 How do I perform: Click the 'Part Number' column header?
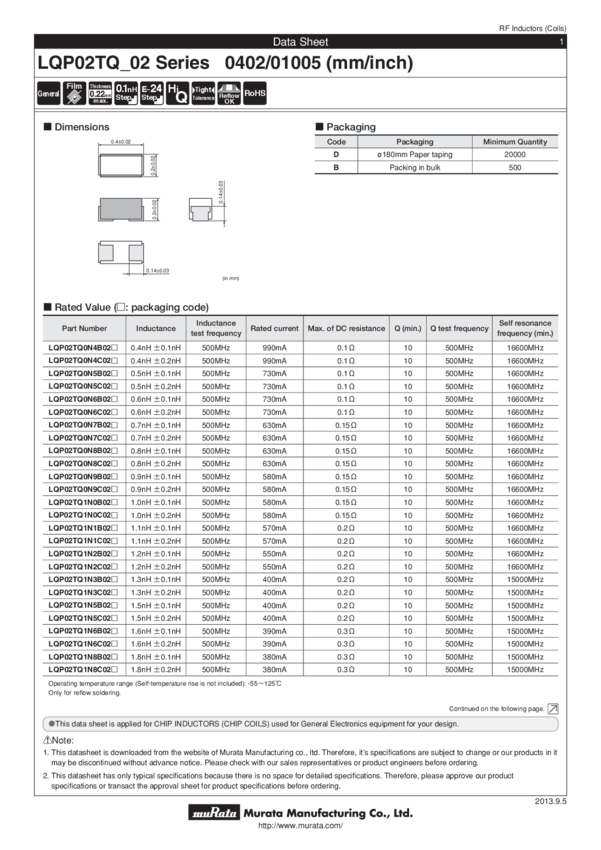coord(85,329)
